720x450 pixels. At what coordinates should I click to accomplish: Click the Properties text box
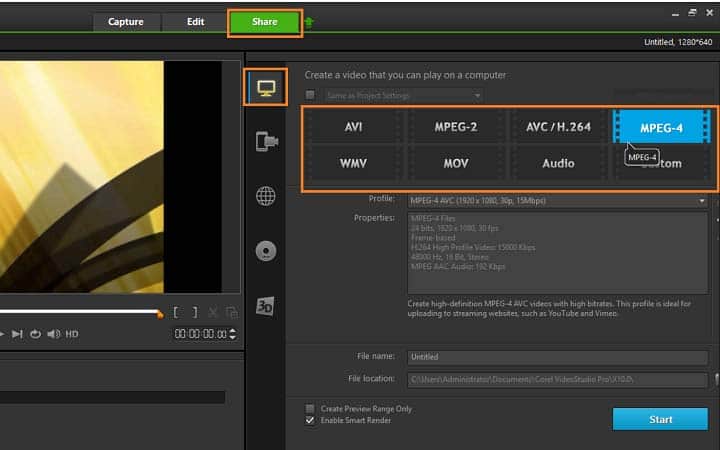(x=557, y=253)
